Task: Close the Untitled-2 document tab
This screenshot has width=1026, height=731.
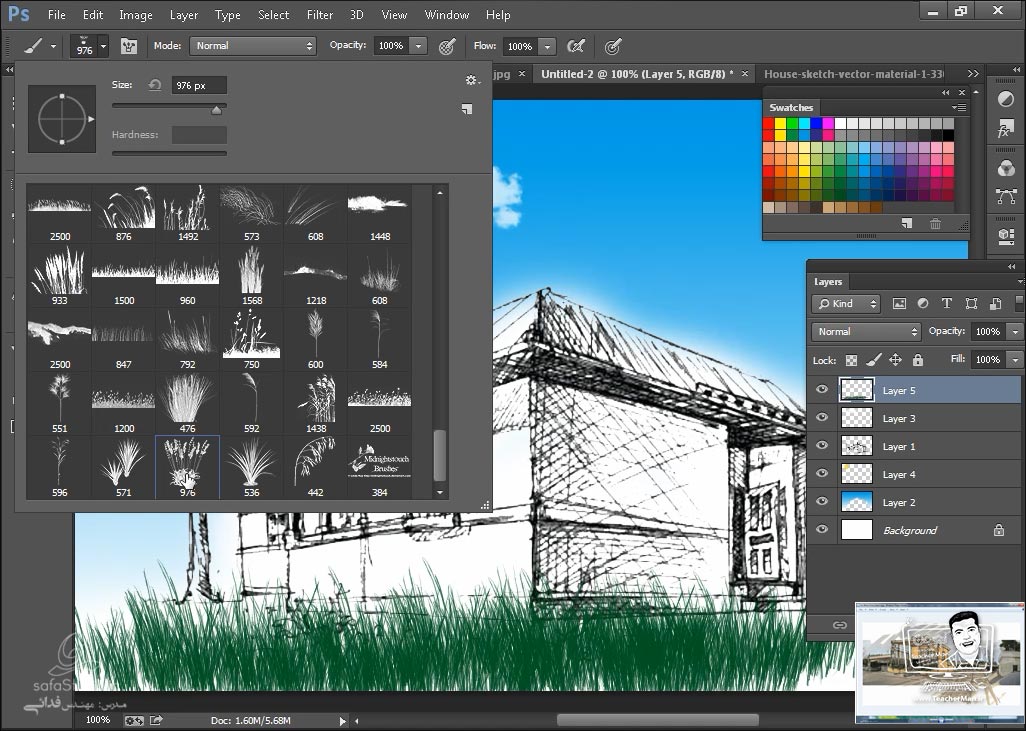Action: pyautogui.click(x=745, y=74)
